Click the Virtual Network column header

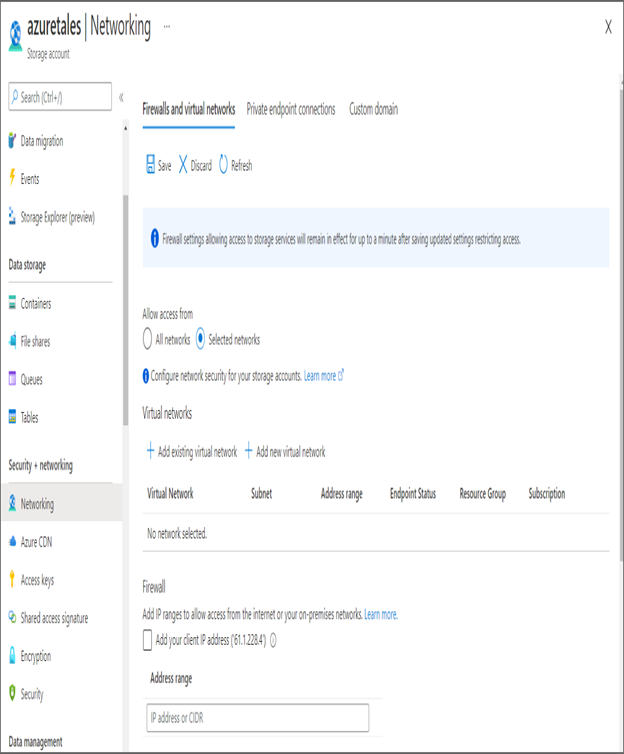point(170,493)
